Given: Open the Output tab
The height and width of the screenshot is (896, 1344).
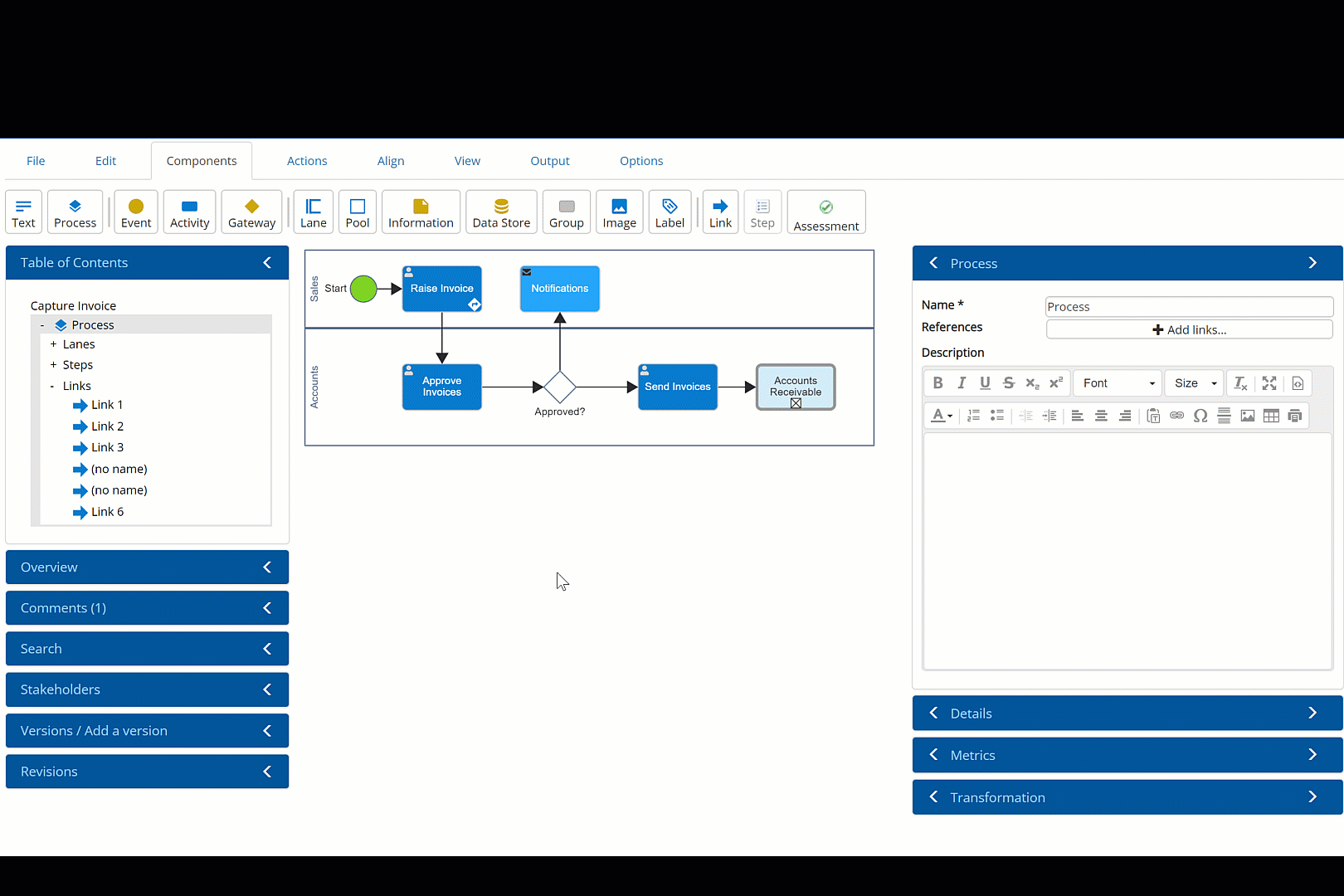Looking at the screenshot, I should click(x=550, y=161).
